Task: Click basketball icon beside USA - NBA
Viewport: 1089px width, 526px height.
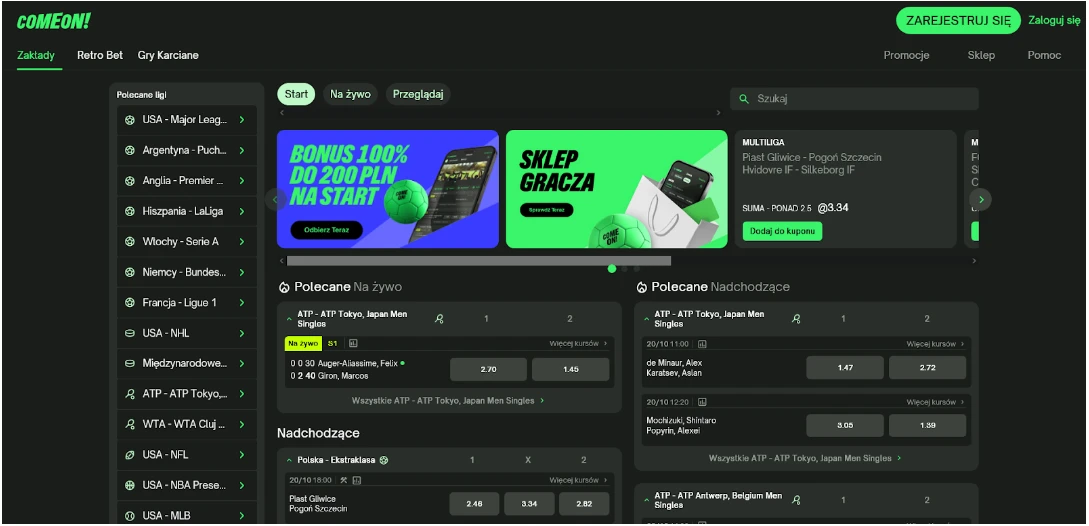Action: (129, 485)
